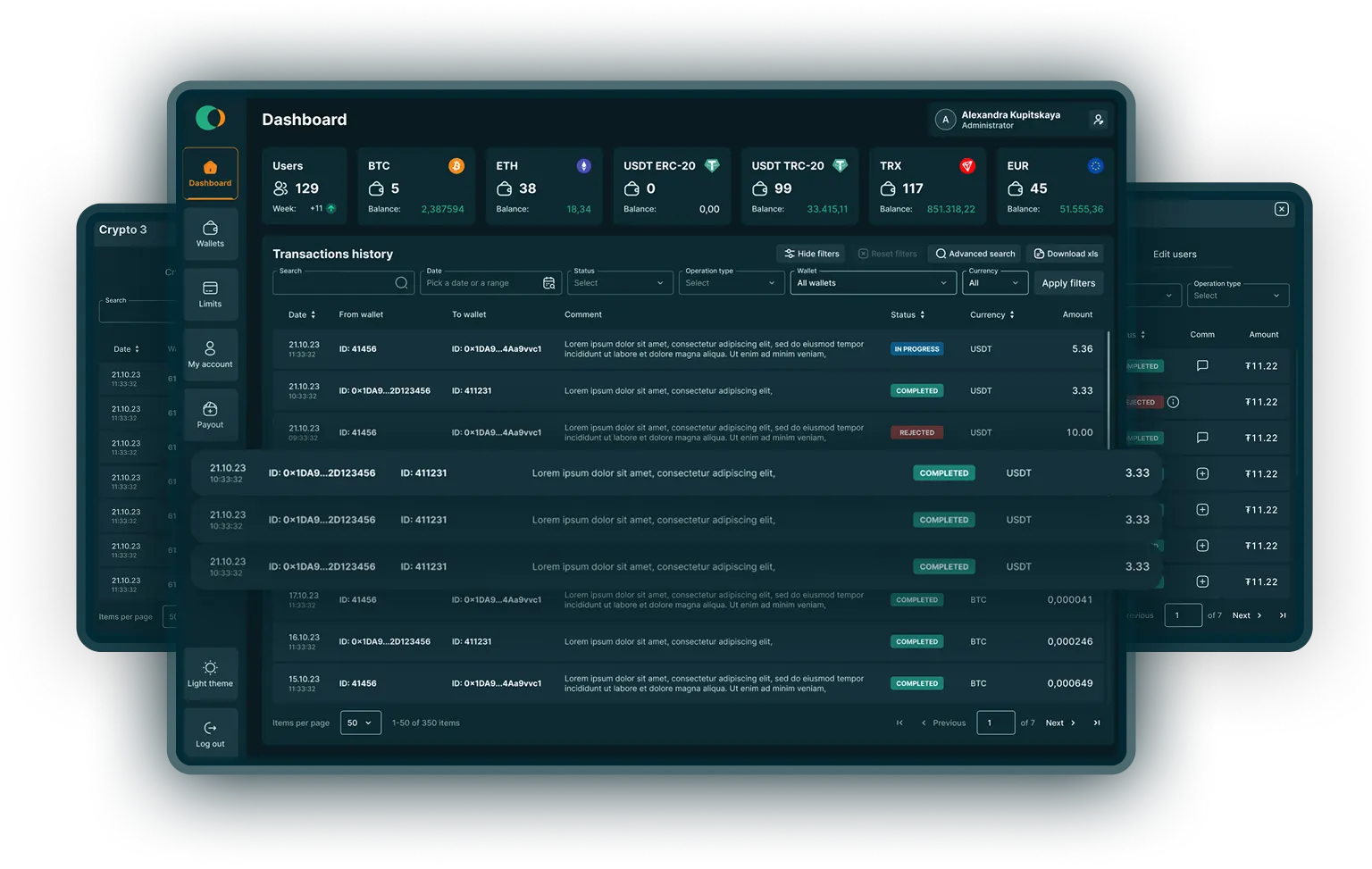Click the Date range input field
This screenshot has width=1372, height=869.
[x=490, y=283]
